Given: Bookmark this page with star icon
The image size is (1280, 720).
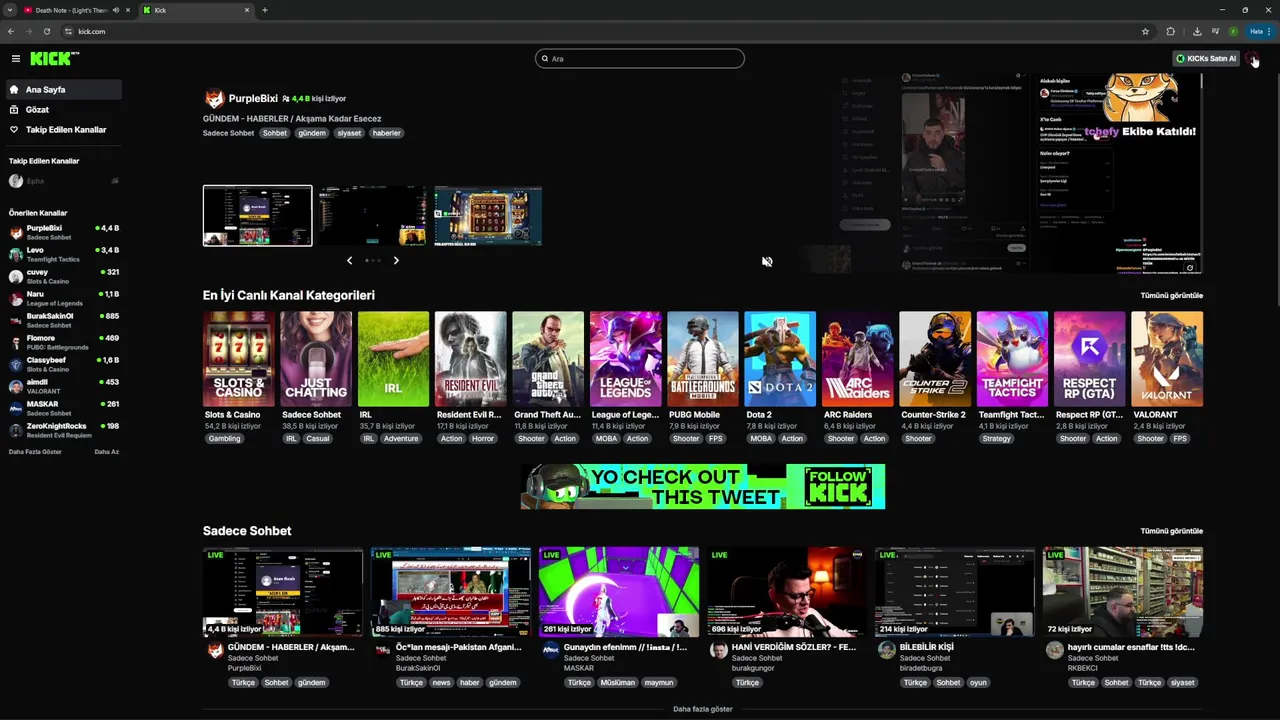Looking at the screenshot, I should point(1145,31).
